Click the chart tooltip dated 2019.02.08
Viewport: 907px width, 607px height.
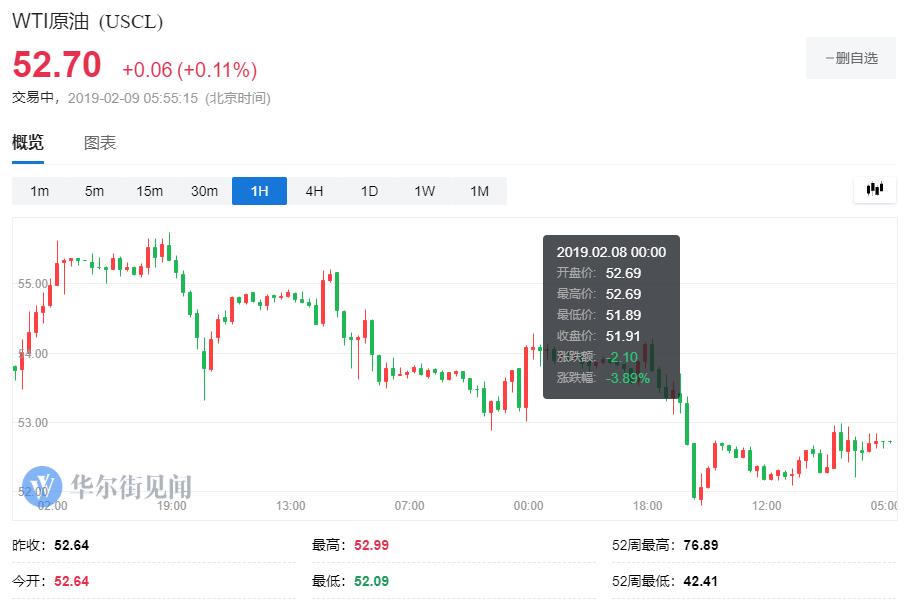click(611, 316)
